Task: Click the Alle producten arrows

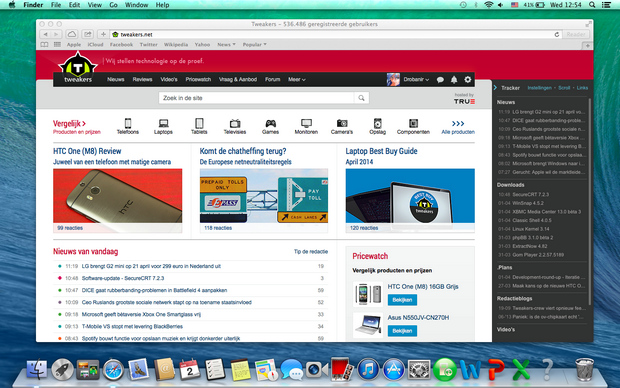Action: (x=458, y=123)
